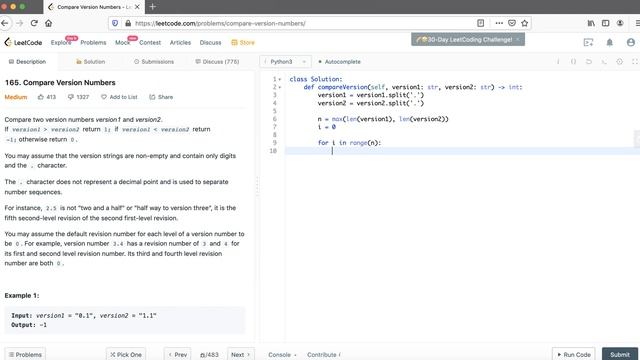The image size is (640, 360).
Task: Reset code to the default template
Action: click(x=589, y=62)
